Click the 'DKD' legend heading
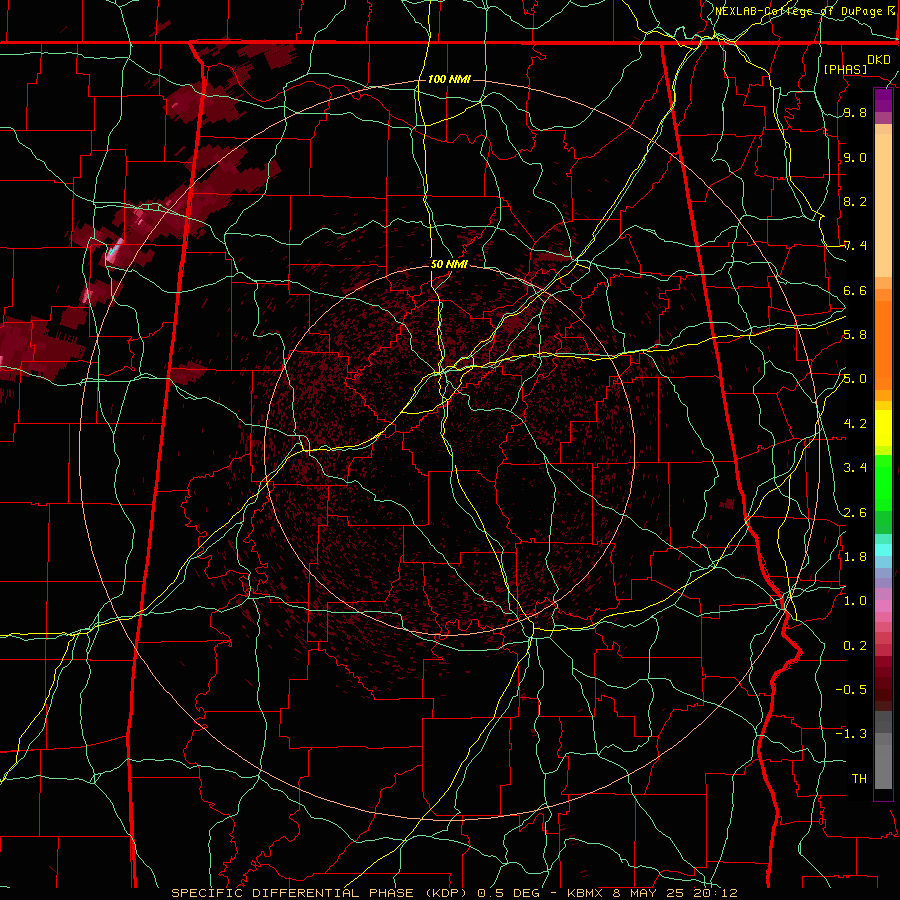 (x=878, y=60)
